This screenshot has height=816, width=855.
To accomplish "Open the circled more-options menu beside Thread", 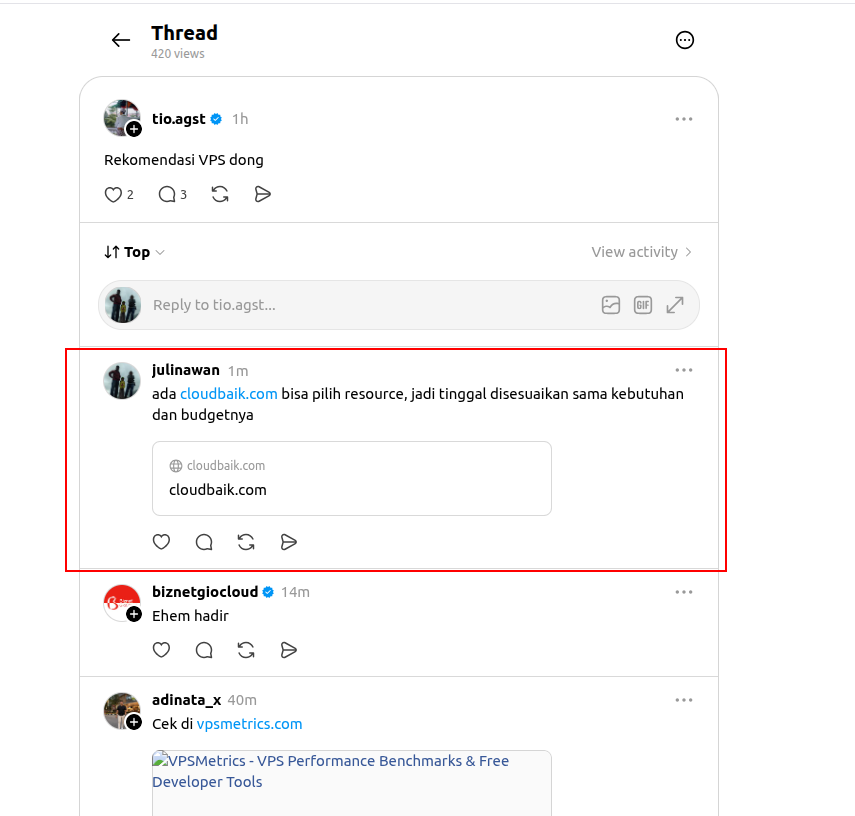I will click(684, 40).
